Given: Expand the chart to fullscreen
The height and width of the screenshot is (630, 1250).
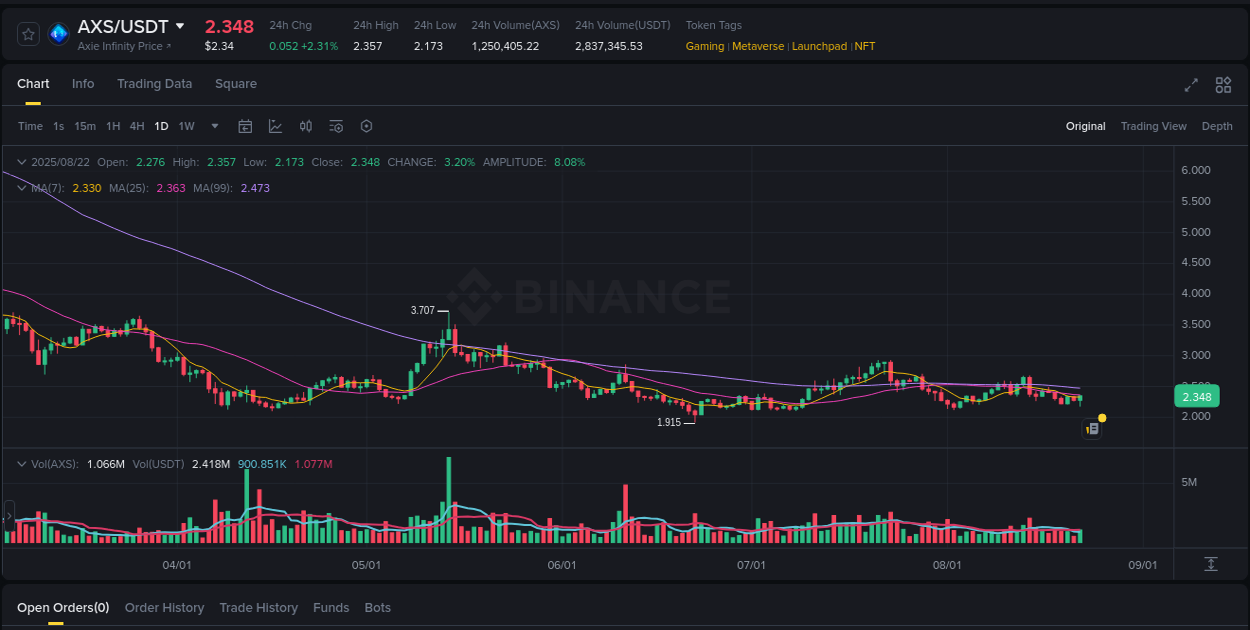Looking at the screenshot, I should (x=1190, y=86).
